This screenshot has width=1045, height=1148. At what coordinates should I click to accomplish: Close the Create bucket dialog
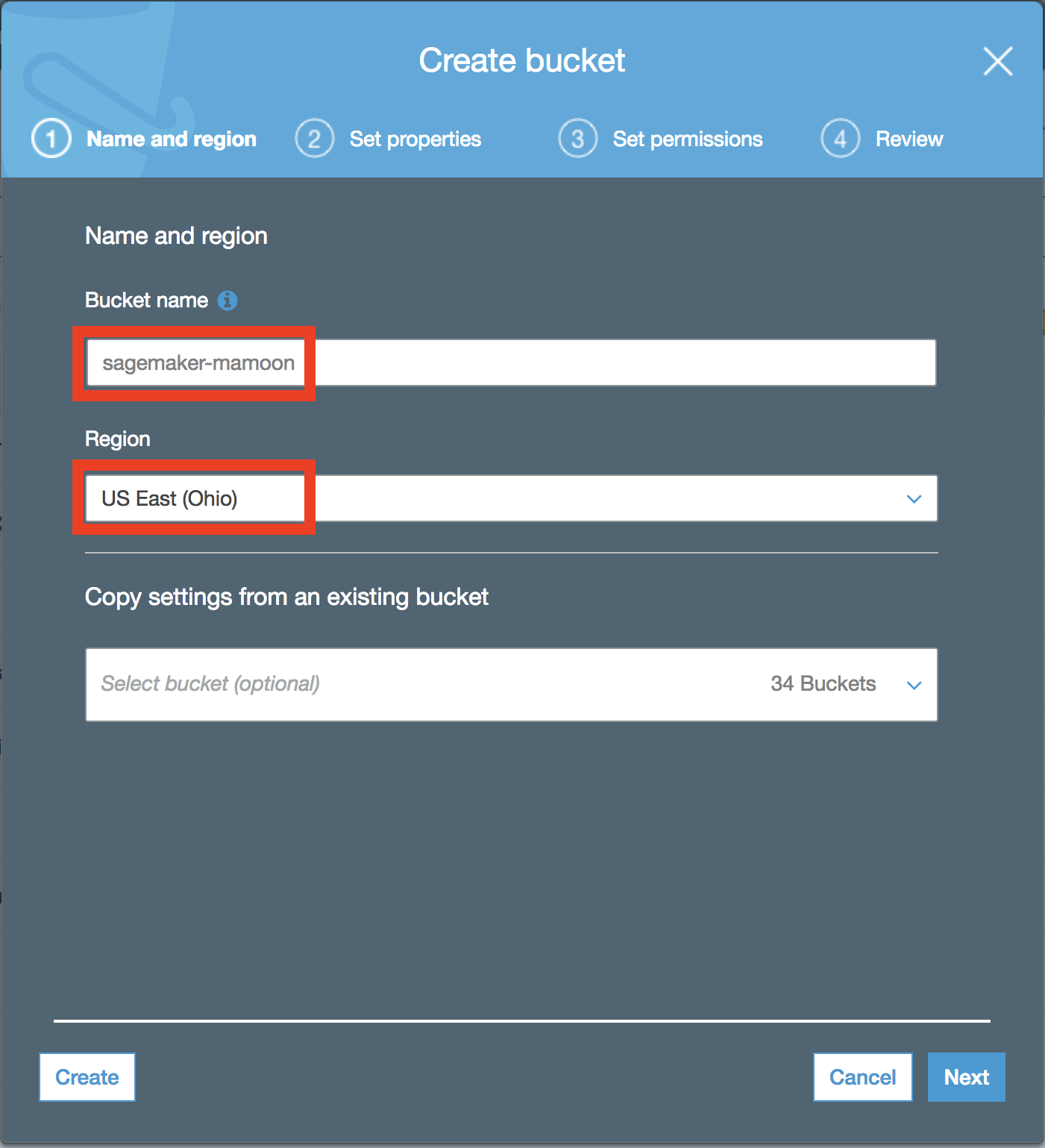(x=997, y=61)
